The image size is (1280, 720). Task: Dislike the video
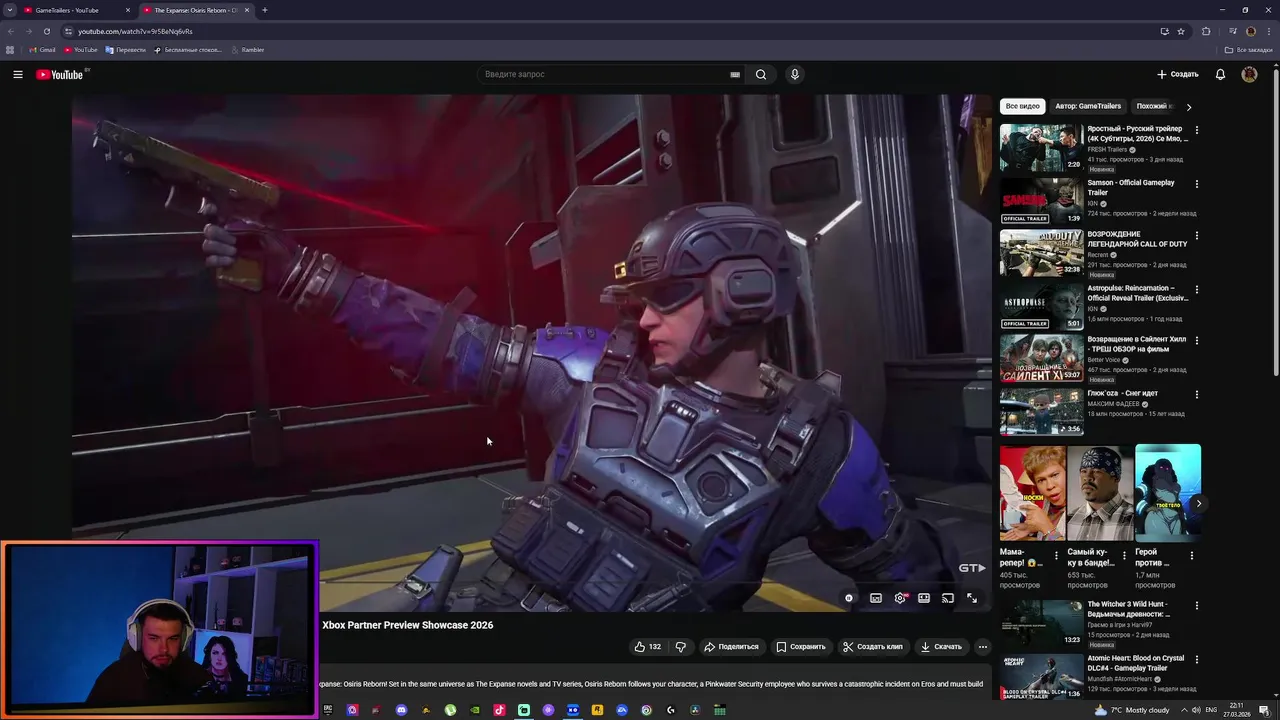tap(681, 647)
